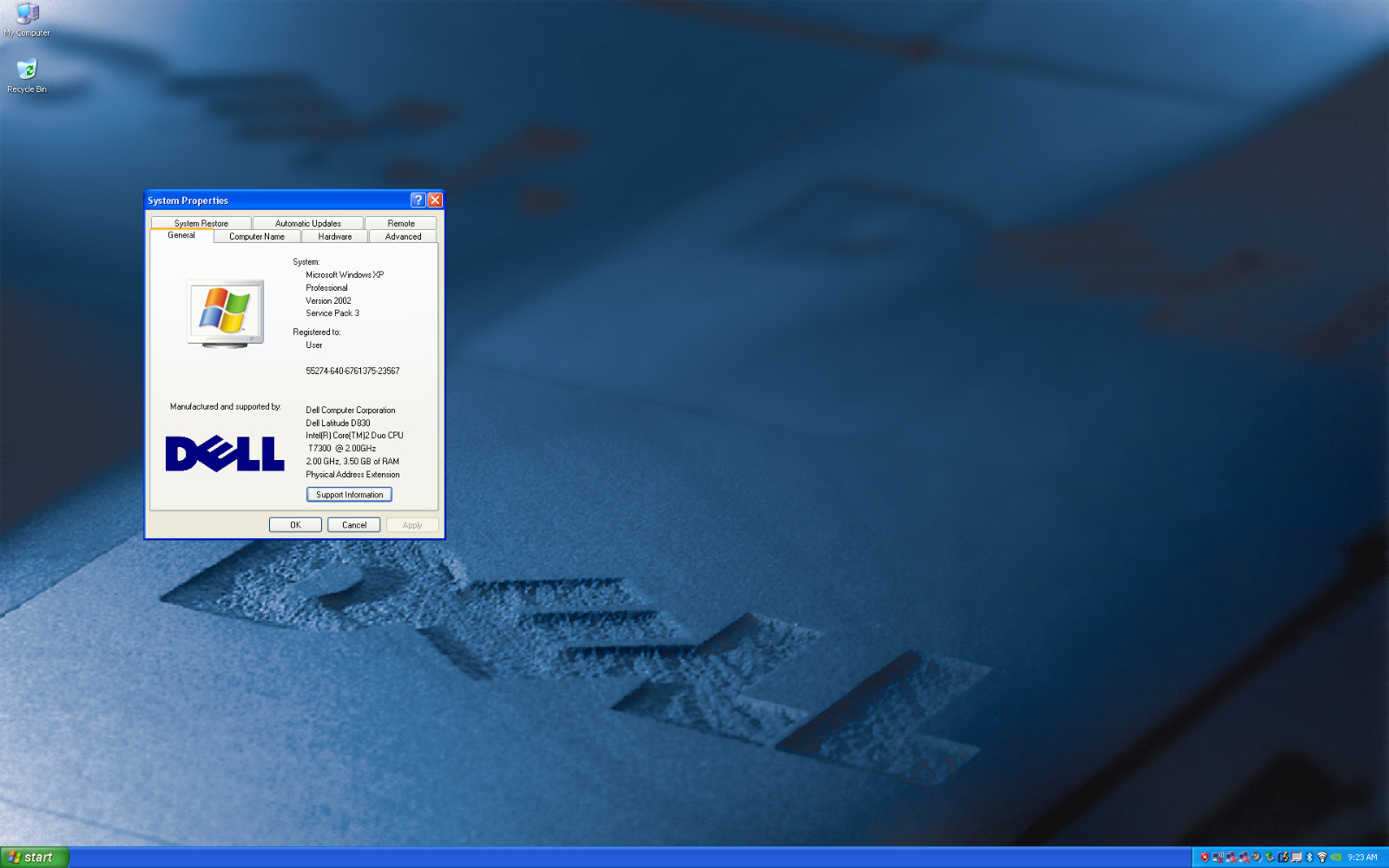This screenshot has height=868, width=1389.
Task: Click the "Service Pack 3" text
Action: 332,313
